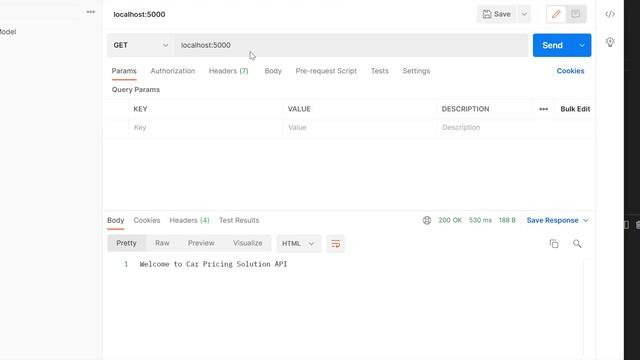This screenshot has height=360, width=640.
Task: Open the request Headers (7) tab
Action: click(x=229, y=71)
